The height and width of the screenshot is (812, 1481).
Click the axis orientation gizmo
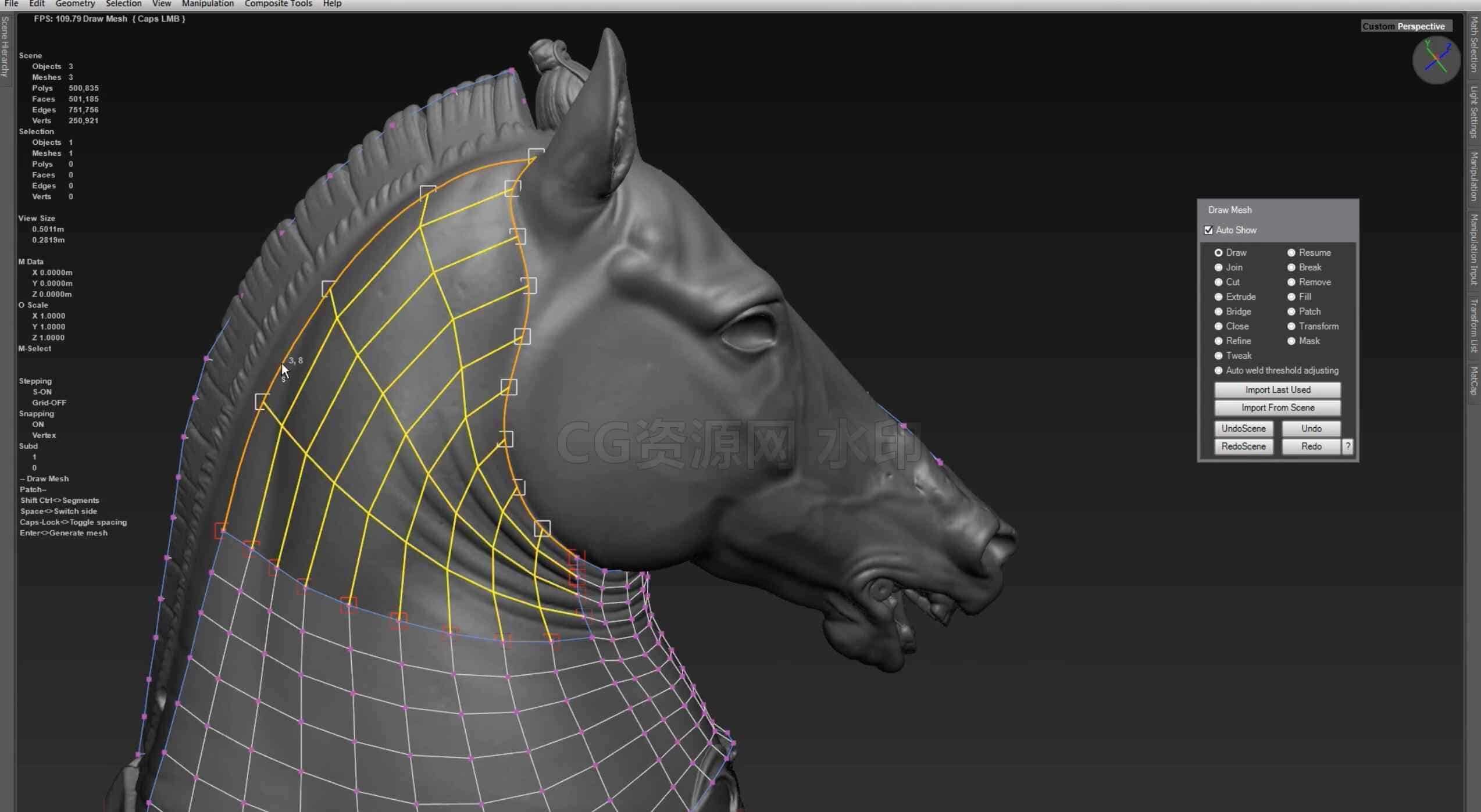click(x=1436, y=60)
